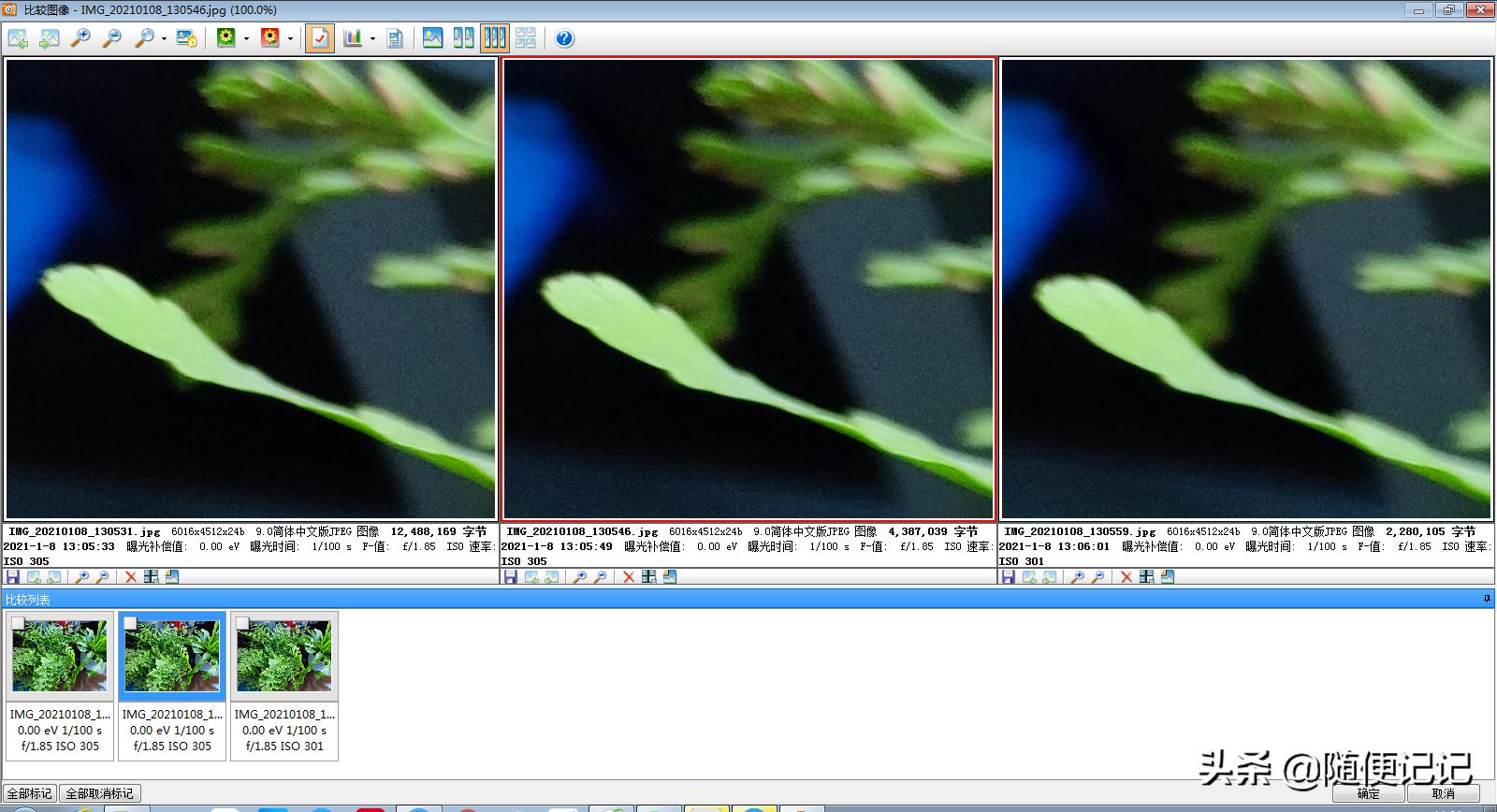Toggle the 比较列表 panel pin icon

click(x=1487, y=599)
